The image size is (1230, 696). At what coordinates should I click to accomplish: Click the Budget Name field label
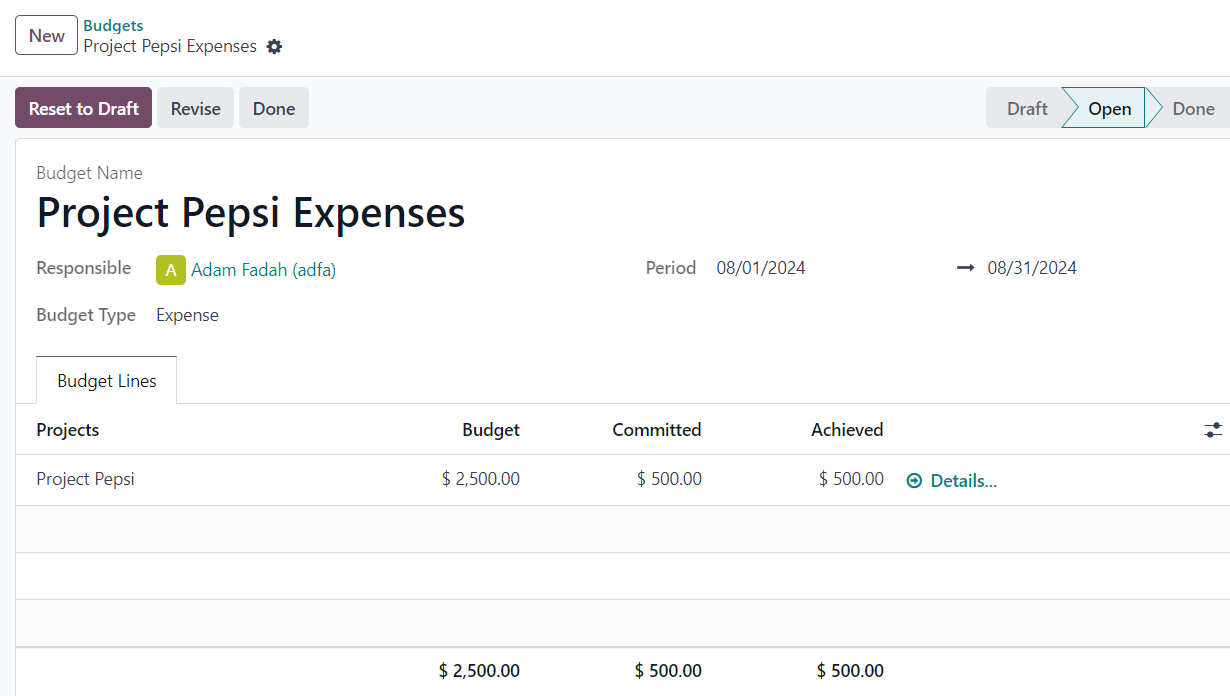(x=90, y=173)
